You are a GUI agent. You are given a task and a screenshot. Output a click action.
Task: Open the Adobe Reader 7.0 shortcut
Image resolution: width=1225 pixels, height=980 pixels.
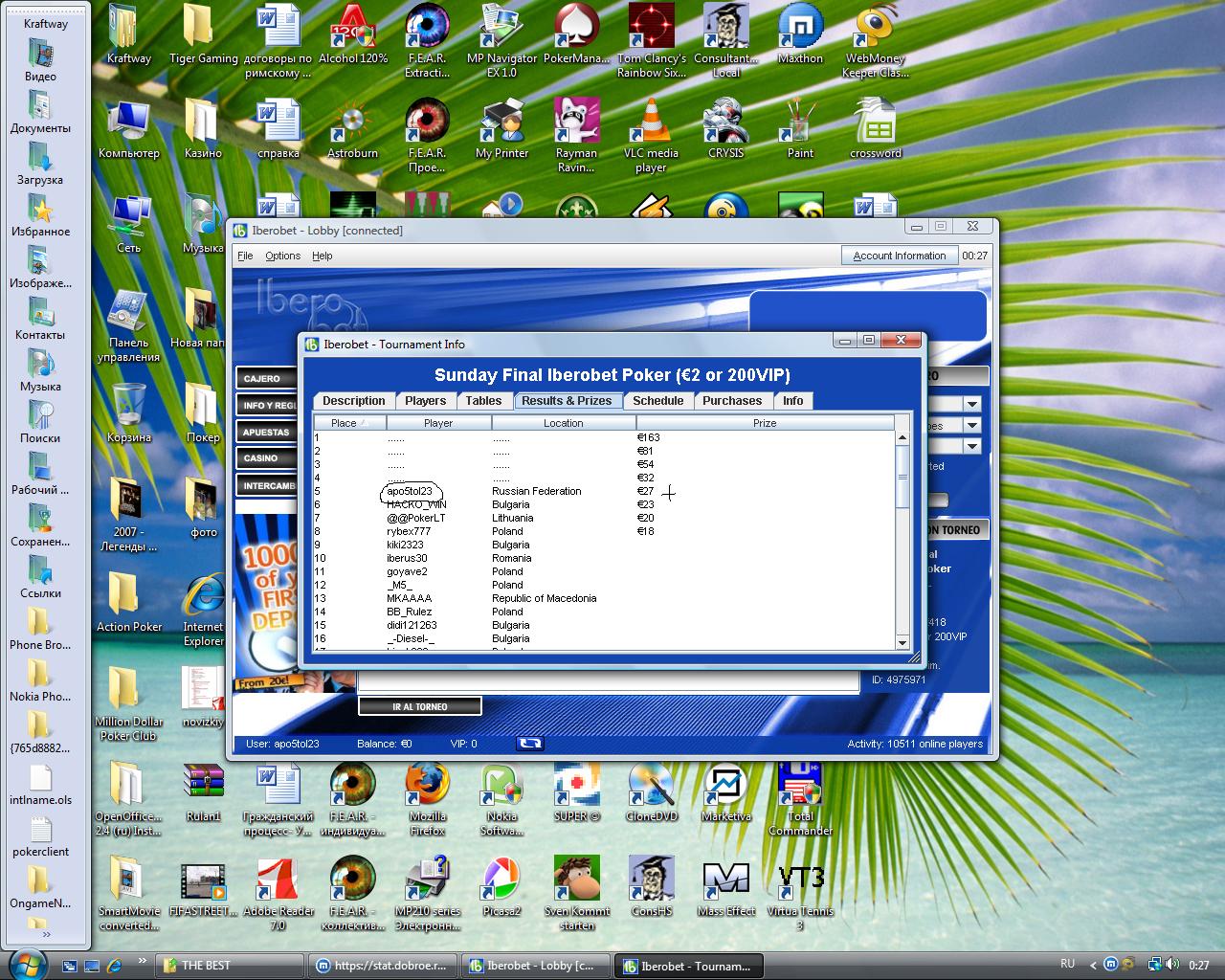coord(278,880)
